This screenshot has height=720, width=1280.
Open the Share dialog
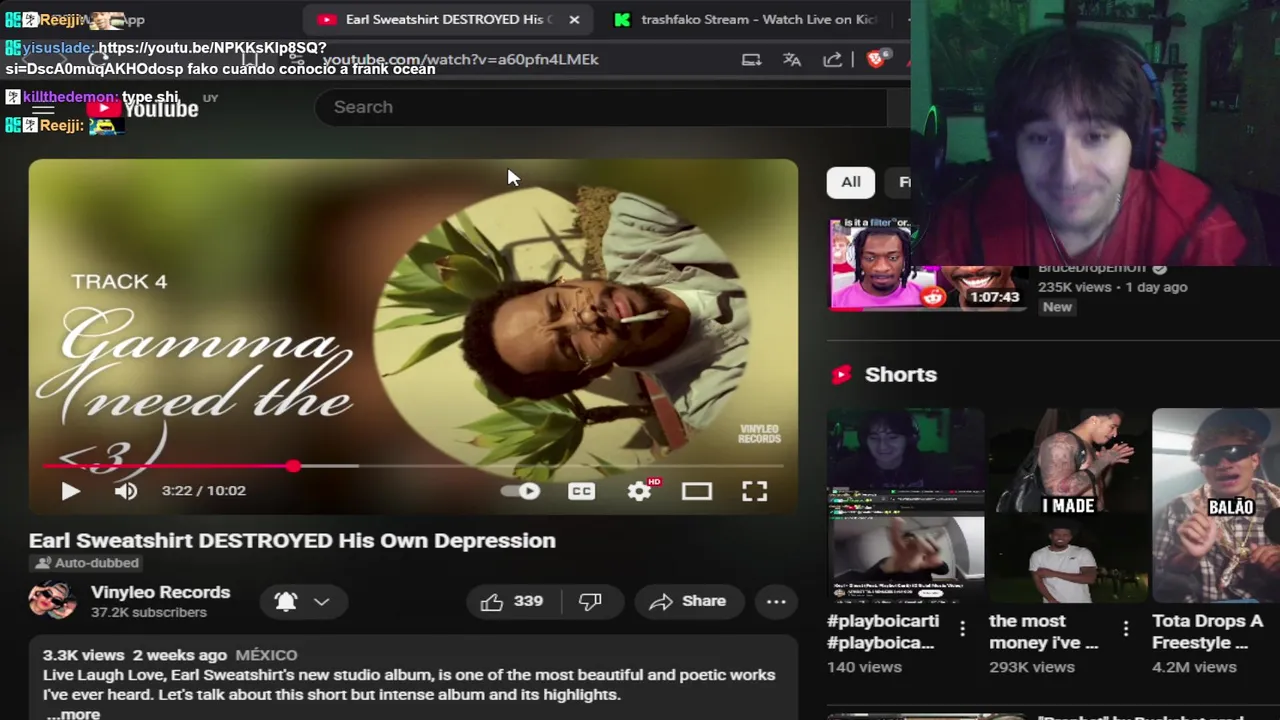687,601
